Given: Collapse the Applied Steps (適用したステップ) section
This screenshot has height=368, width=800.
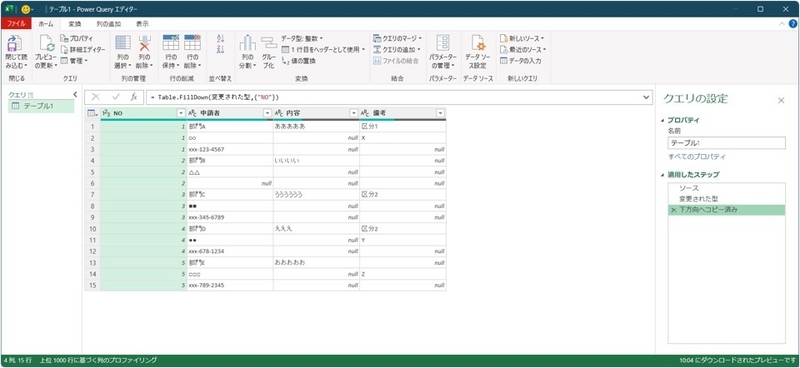Looking at the screenshot, I should 663,175.
